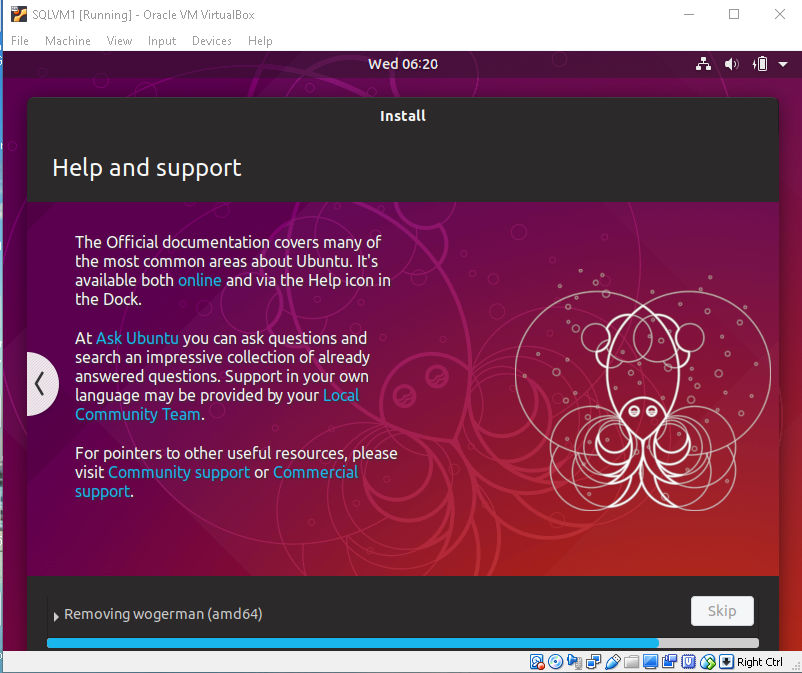Click the 'Removing wogerman (amd64)' status text
Image resolution: width=802 pixels, height=673 pixels.
coord(163,614)
